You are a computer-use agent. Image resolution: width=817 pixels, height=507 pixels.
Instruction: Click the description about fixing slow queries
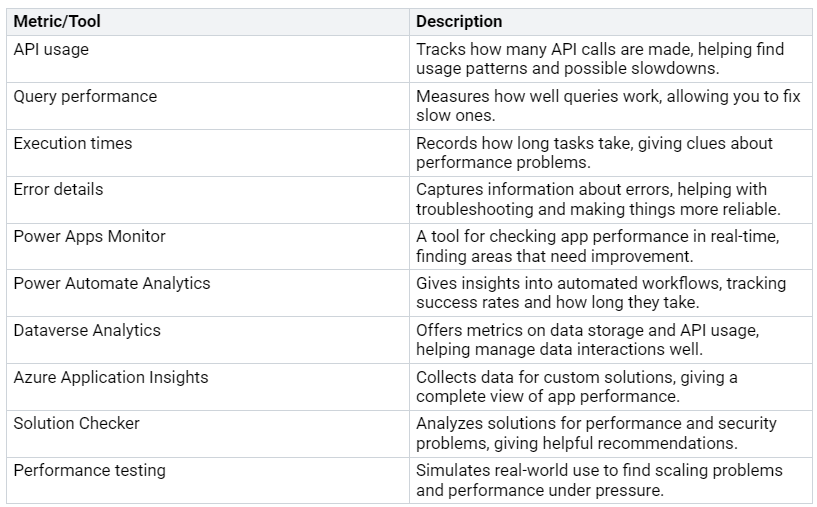point(597,106)
